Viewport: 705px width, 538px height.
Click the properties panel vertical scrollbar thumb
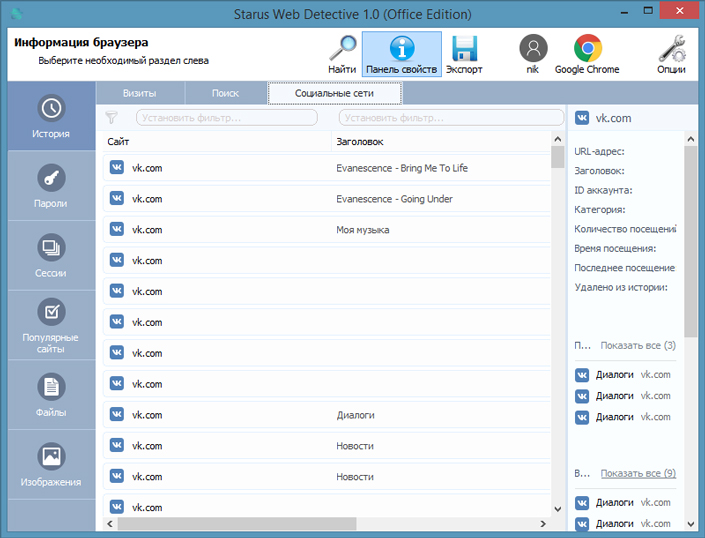tap(691, 241)
